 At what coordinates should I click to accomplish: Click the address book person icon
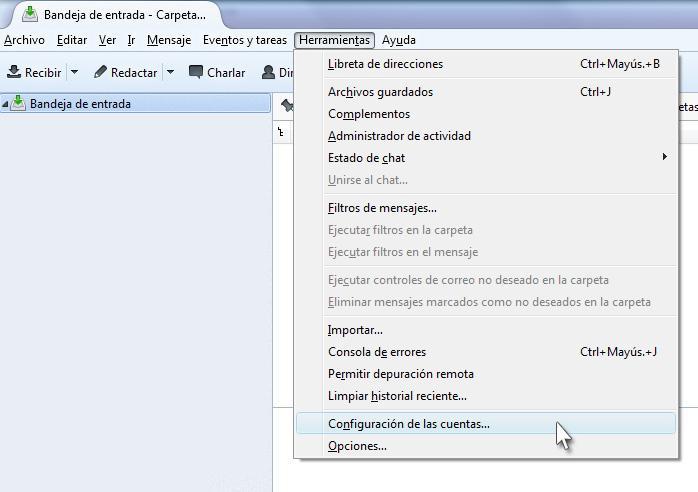pos(268,72)
